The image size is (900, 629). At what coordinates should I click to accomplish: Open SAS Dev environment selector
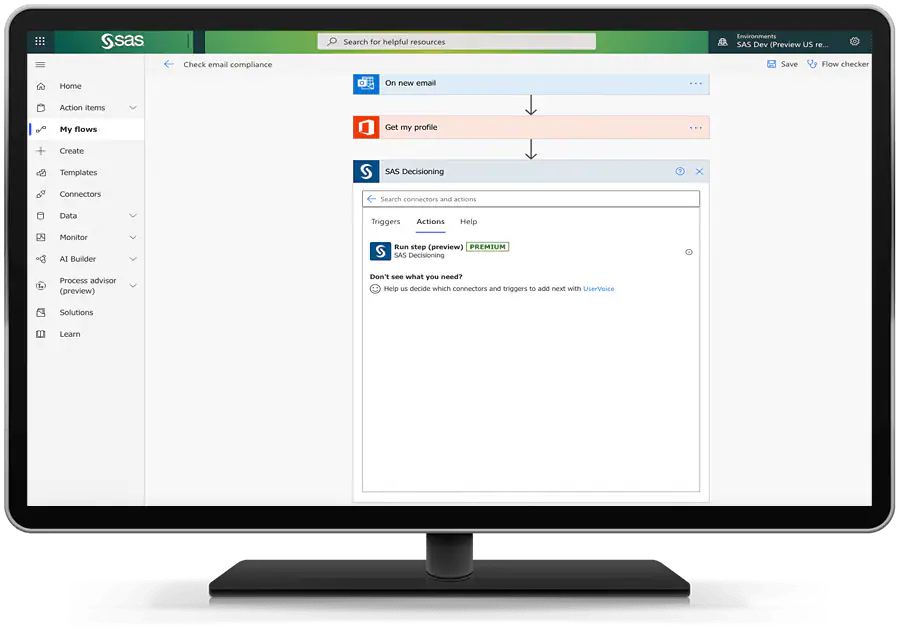pos(782,44)
